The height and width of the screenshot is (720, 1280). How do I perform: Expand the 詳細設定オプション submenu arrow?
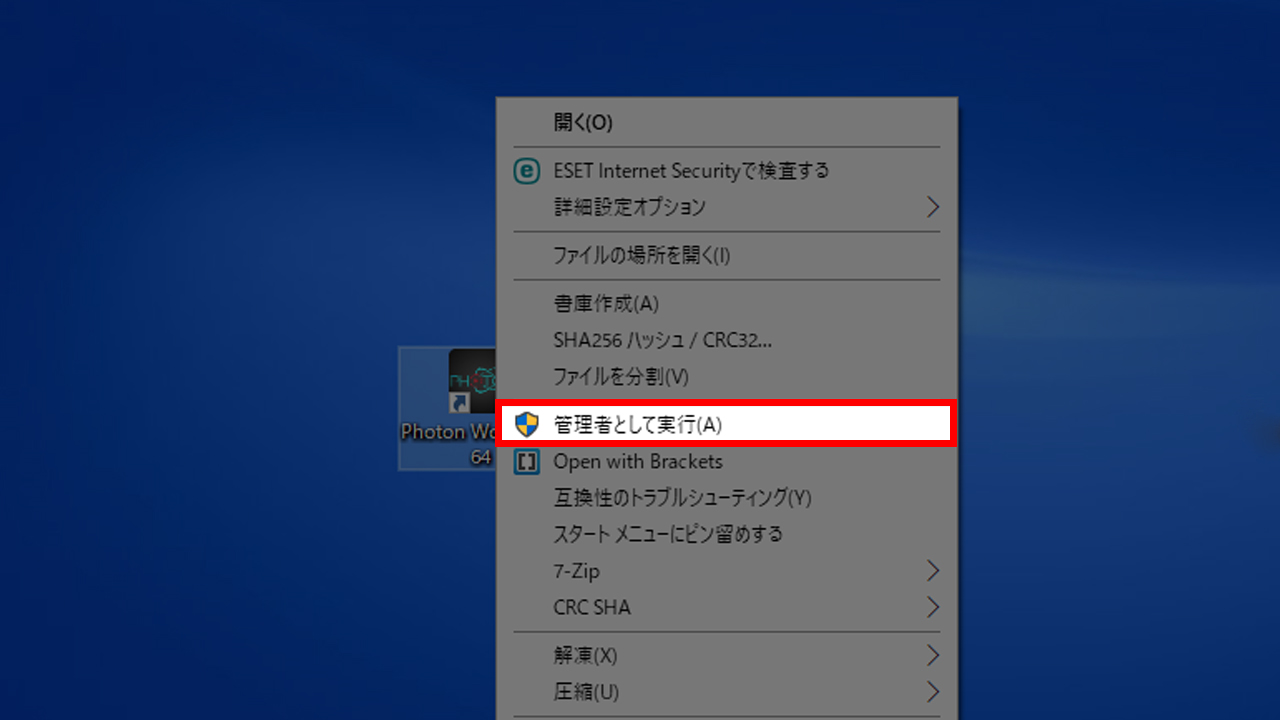click(x=932, y=207)
